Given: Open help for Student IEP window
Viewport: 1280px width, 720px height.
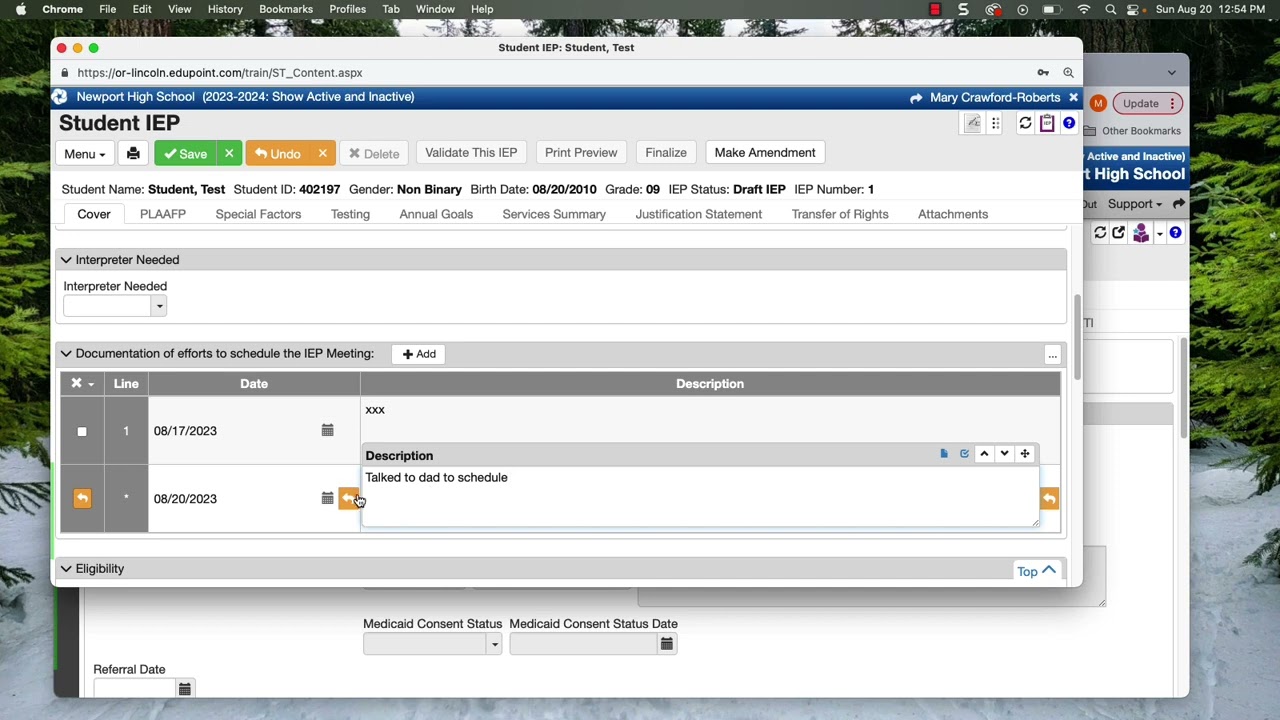Looking at the screenshot, I should click(1069, 123).
